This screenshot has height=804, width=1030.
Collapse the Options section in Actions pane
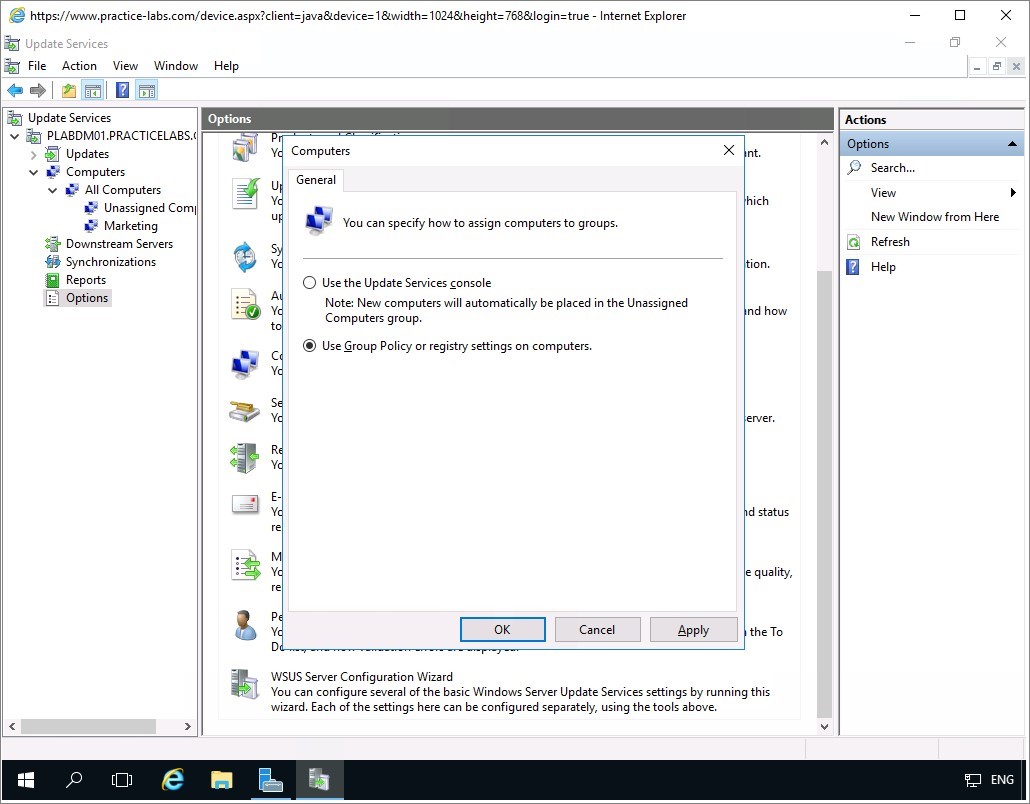[x=1012, y=144]
